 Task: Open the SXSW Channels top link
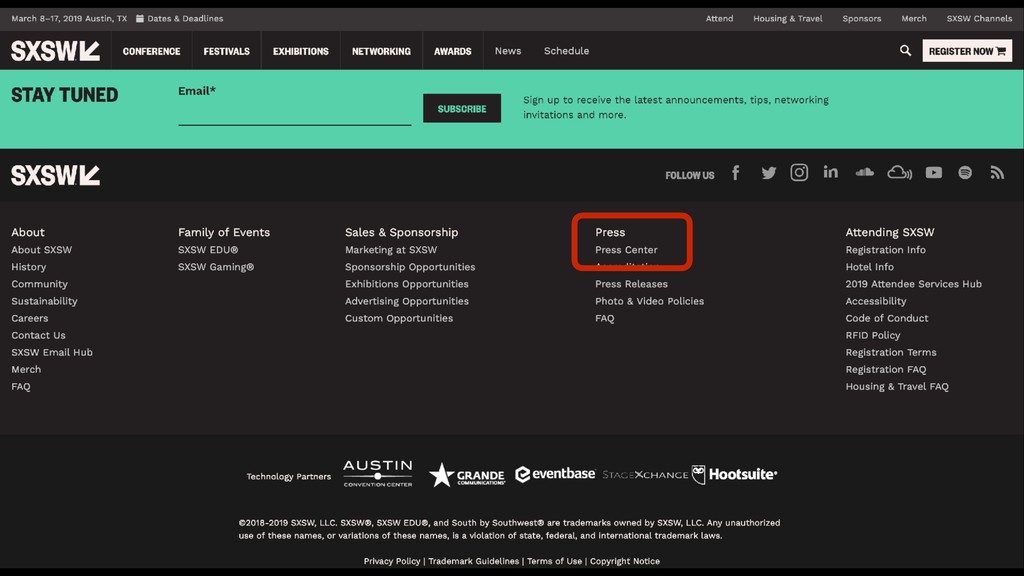click(979, 18)
